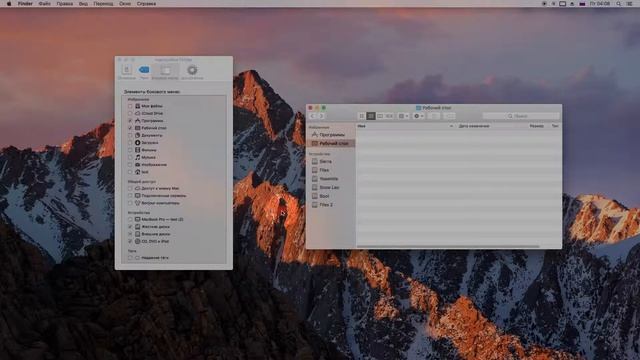Go forward in the Finder window
The image size is (640, 360).
(321, 116)
